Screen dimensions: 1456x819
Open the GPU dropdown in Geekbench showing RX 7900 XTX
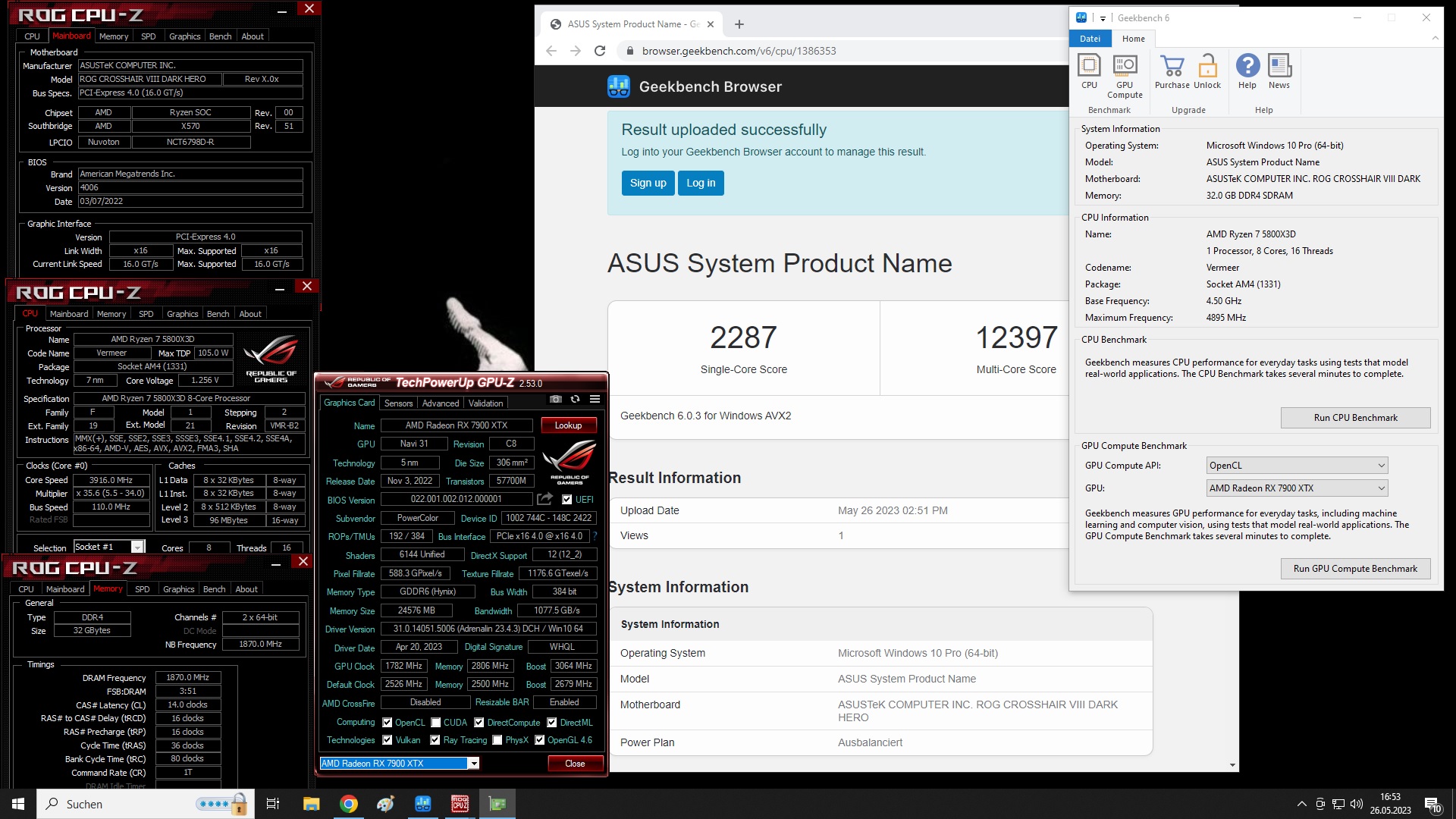click(x=1297, y=488)
